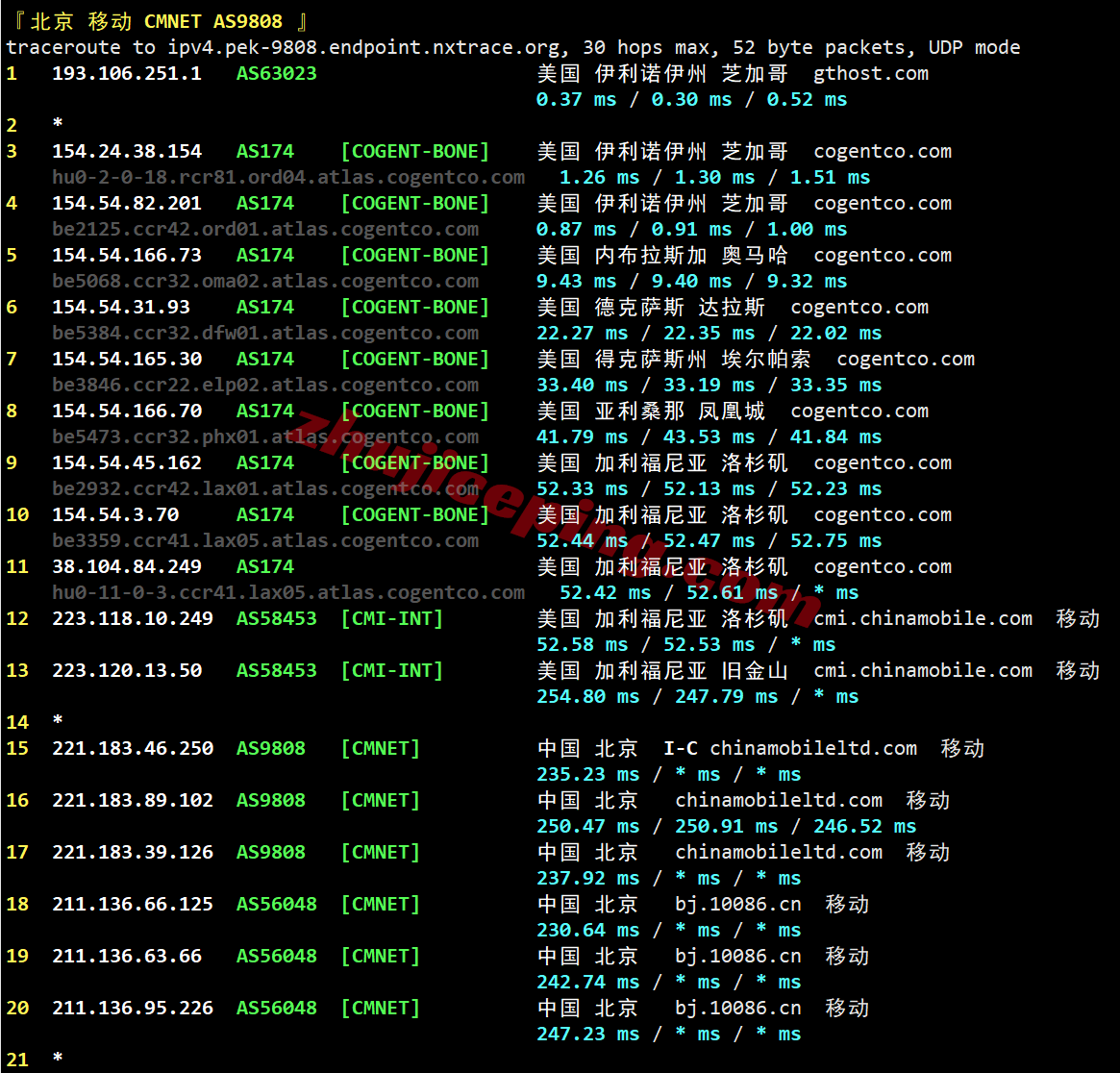Viewport: 1120px width, 1073px height.
Task: Select chinamobileltd.com domain on hop 17
Action: [779, 852]
